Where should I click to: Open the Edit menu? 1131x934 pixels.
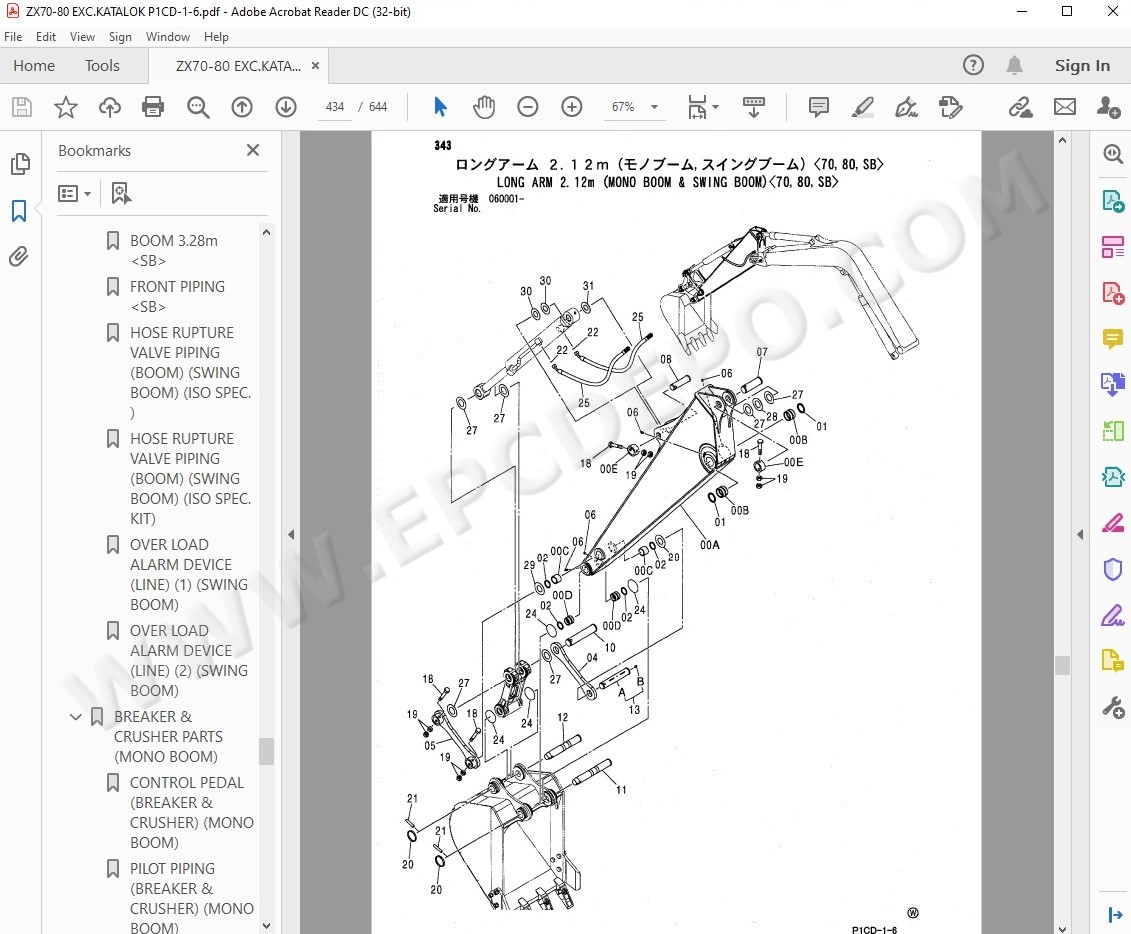(45, 37)
